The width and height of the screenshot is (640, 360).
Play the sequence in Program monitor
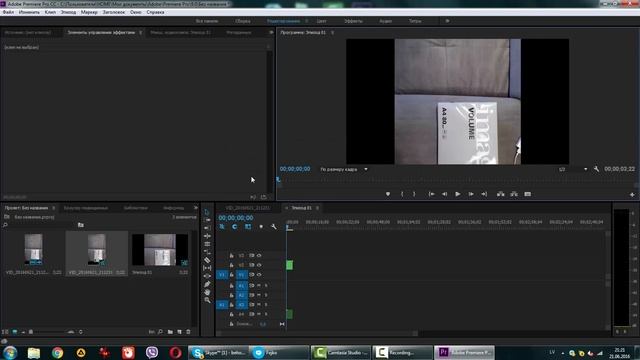[x=458, y=194]
